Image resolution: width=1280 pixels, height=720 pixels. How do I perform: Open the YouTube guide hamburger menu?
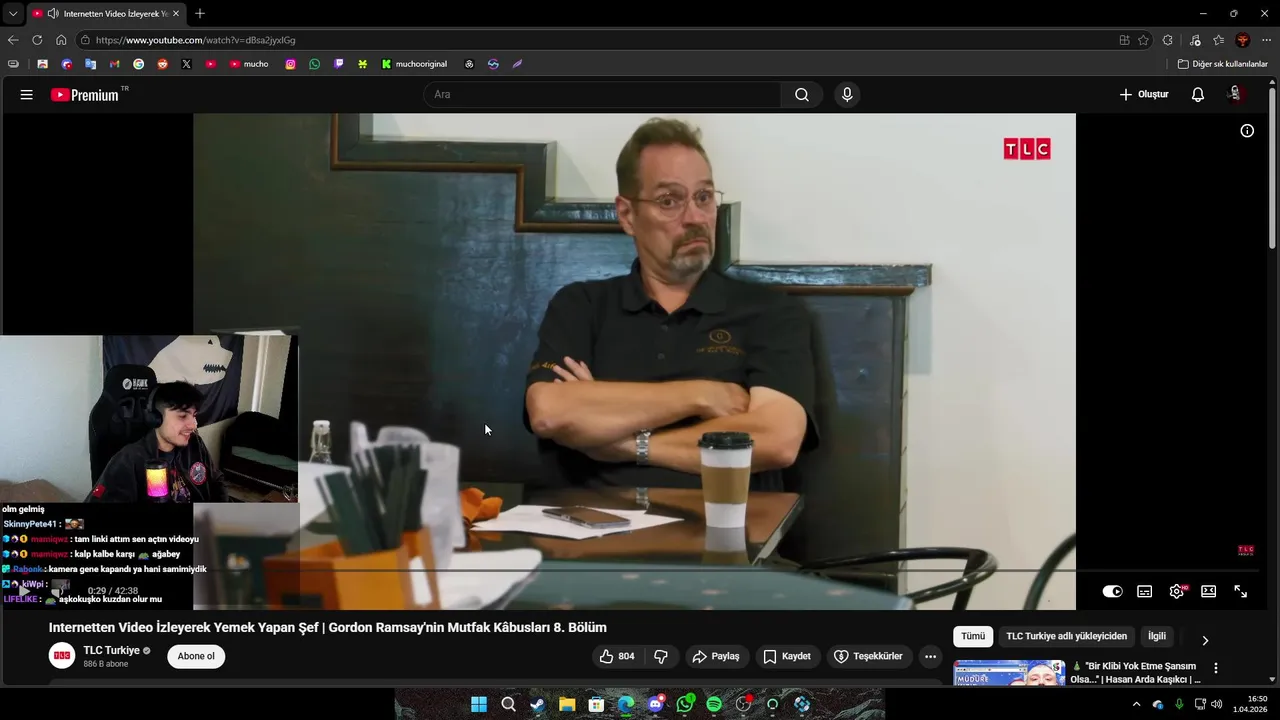[27, 95]
